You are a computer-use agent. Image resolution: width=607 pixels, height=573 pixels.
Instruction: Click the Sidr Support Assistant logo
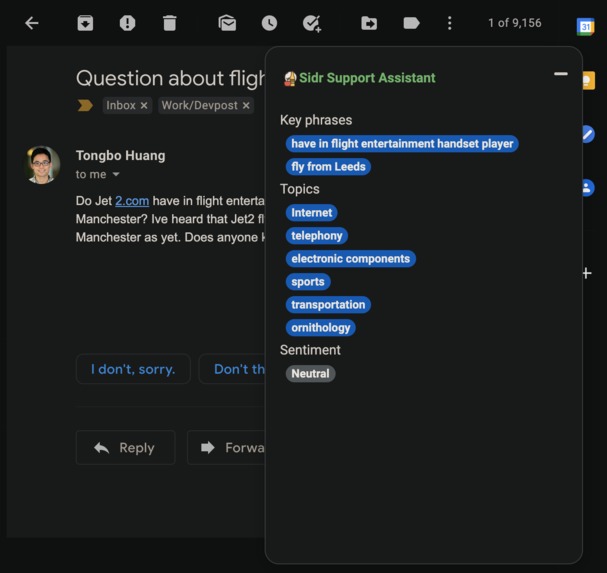(290, 79)
